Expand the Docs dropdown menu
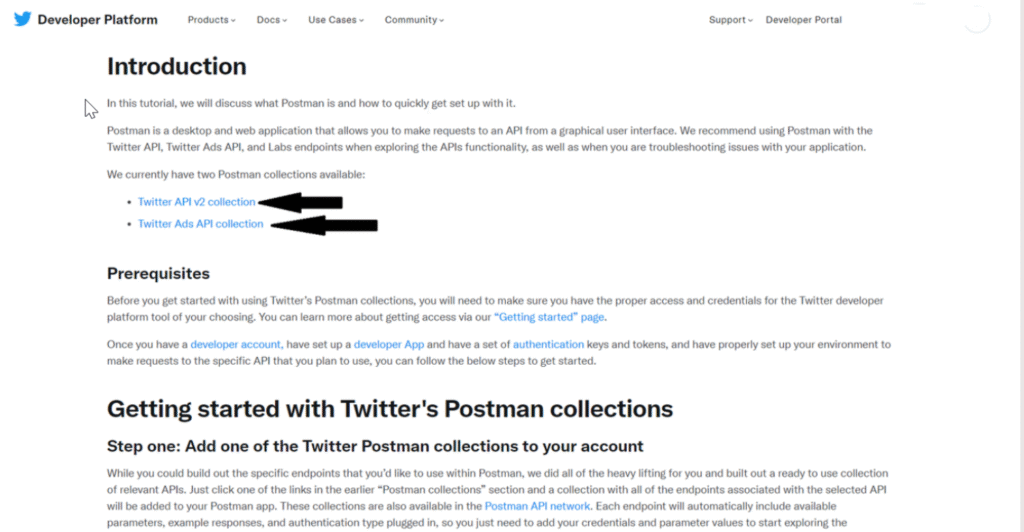The height and width of the screenshot is (532, 1024). 272,20
